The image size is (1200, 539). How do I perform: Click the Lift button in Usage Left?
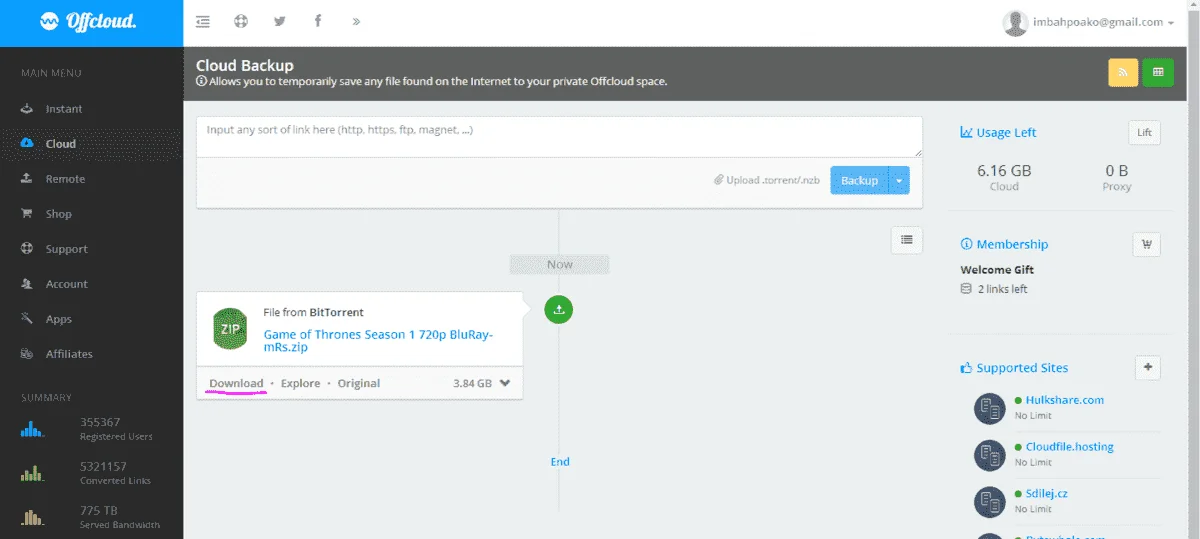coord(1145,132)
